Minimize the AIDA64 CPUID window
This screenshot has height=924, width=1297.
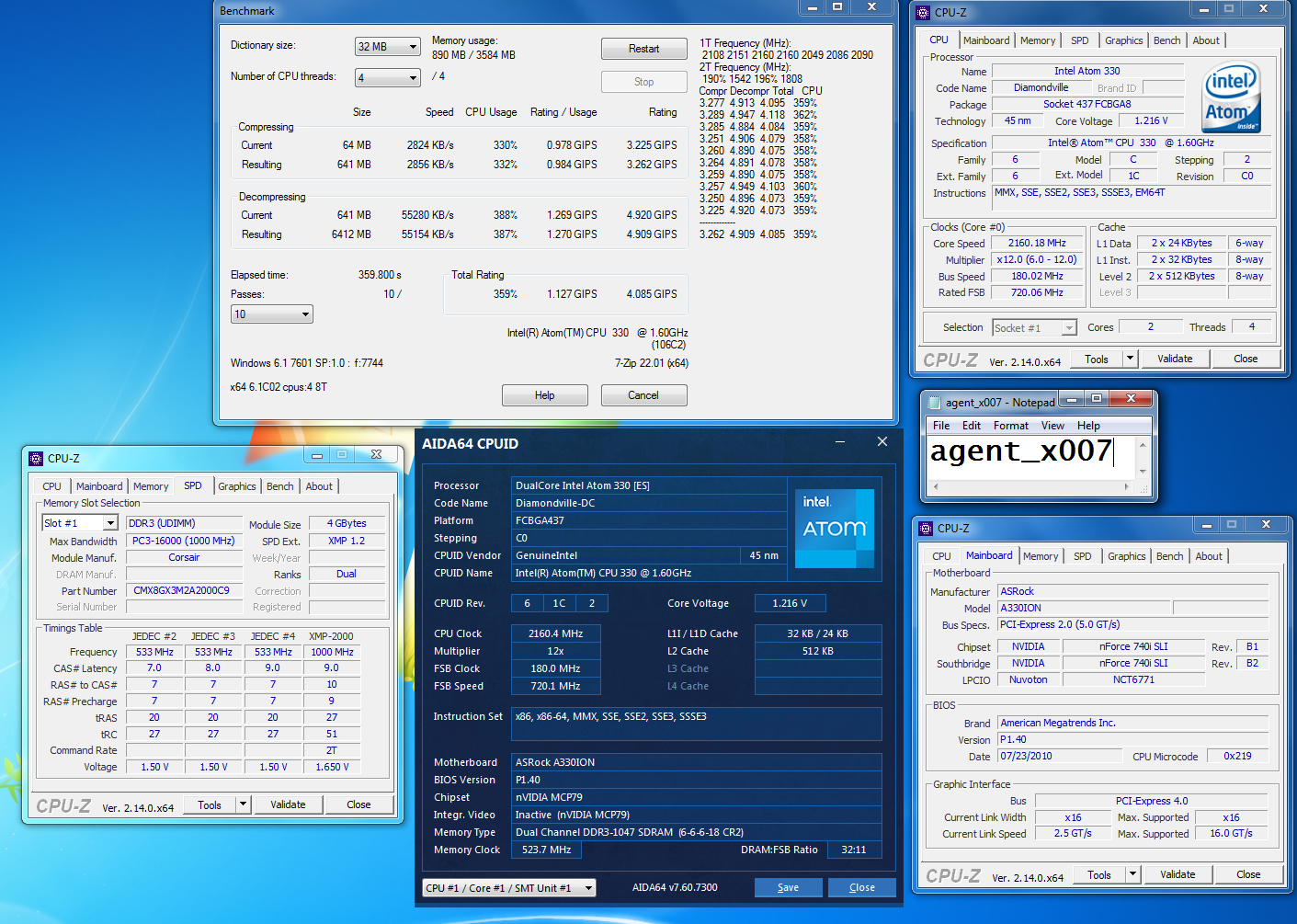[840, 442]
